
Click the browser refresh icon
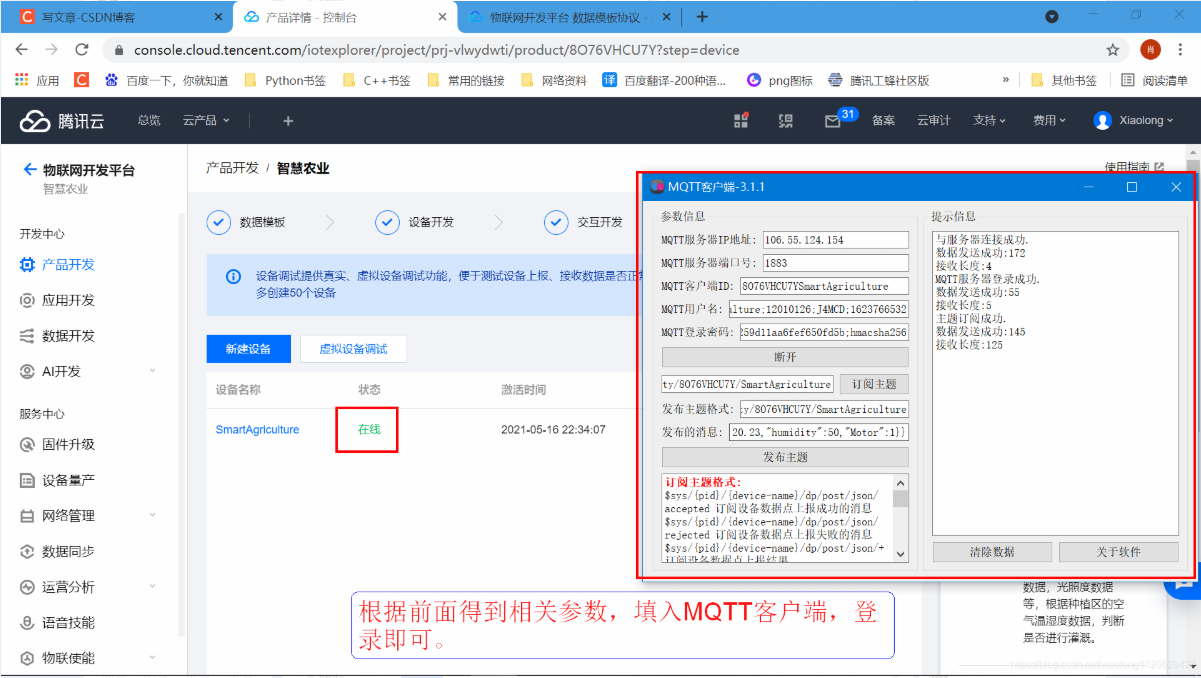(82, 47)
